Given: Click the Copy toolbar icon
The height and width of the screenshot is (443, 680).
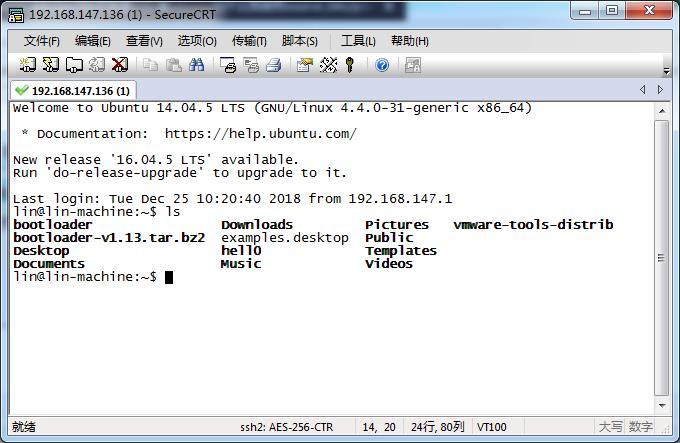Looking at the screenshot, I should (x=150, y=65).
